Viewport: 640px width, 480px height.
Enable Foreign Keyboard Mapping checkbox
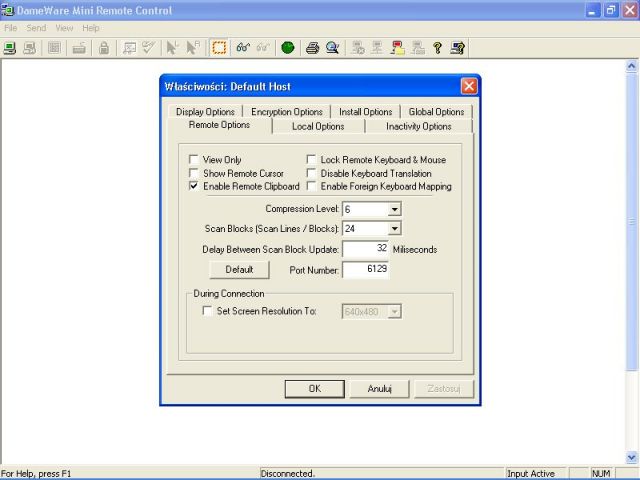tap(311, 186)
